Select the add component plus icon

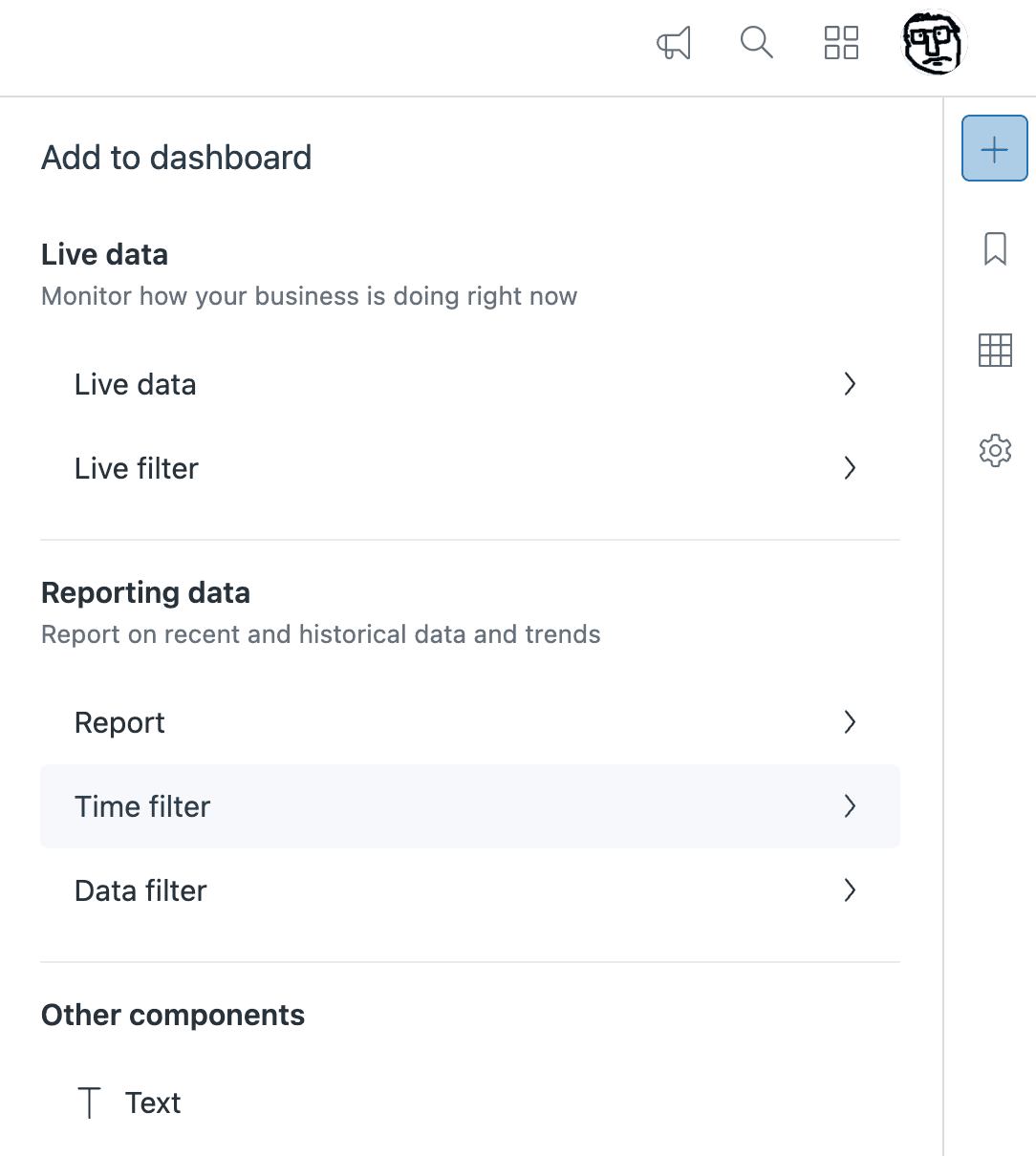pos(994,148)
